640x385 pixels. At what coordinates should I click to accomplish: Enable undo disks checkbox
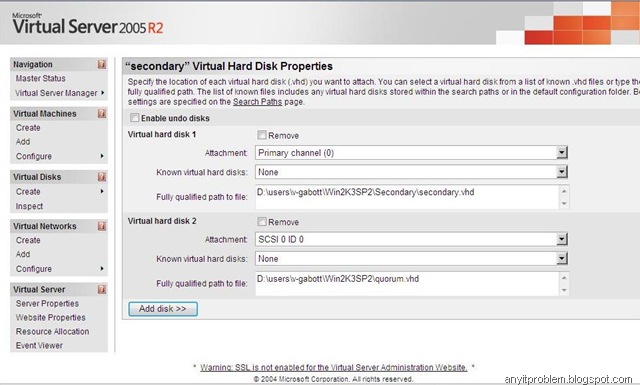pos(134,118)
